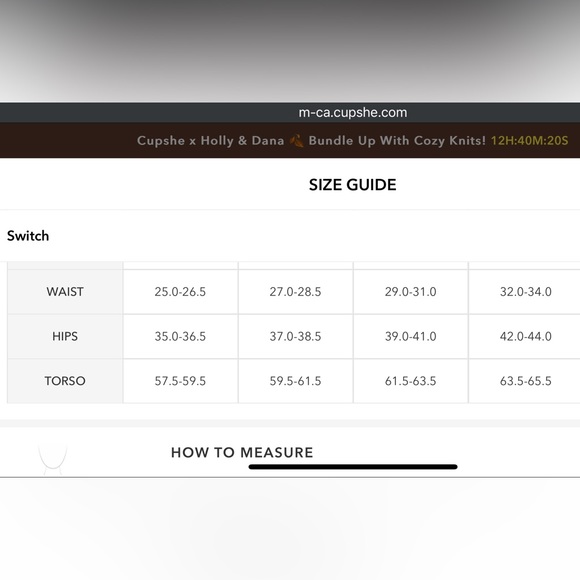Tap the black home indicator bar
Image resolution: width=580 pixels, height=580 pixels.
pos(353,467)
